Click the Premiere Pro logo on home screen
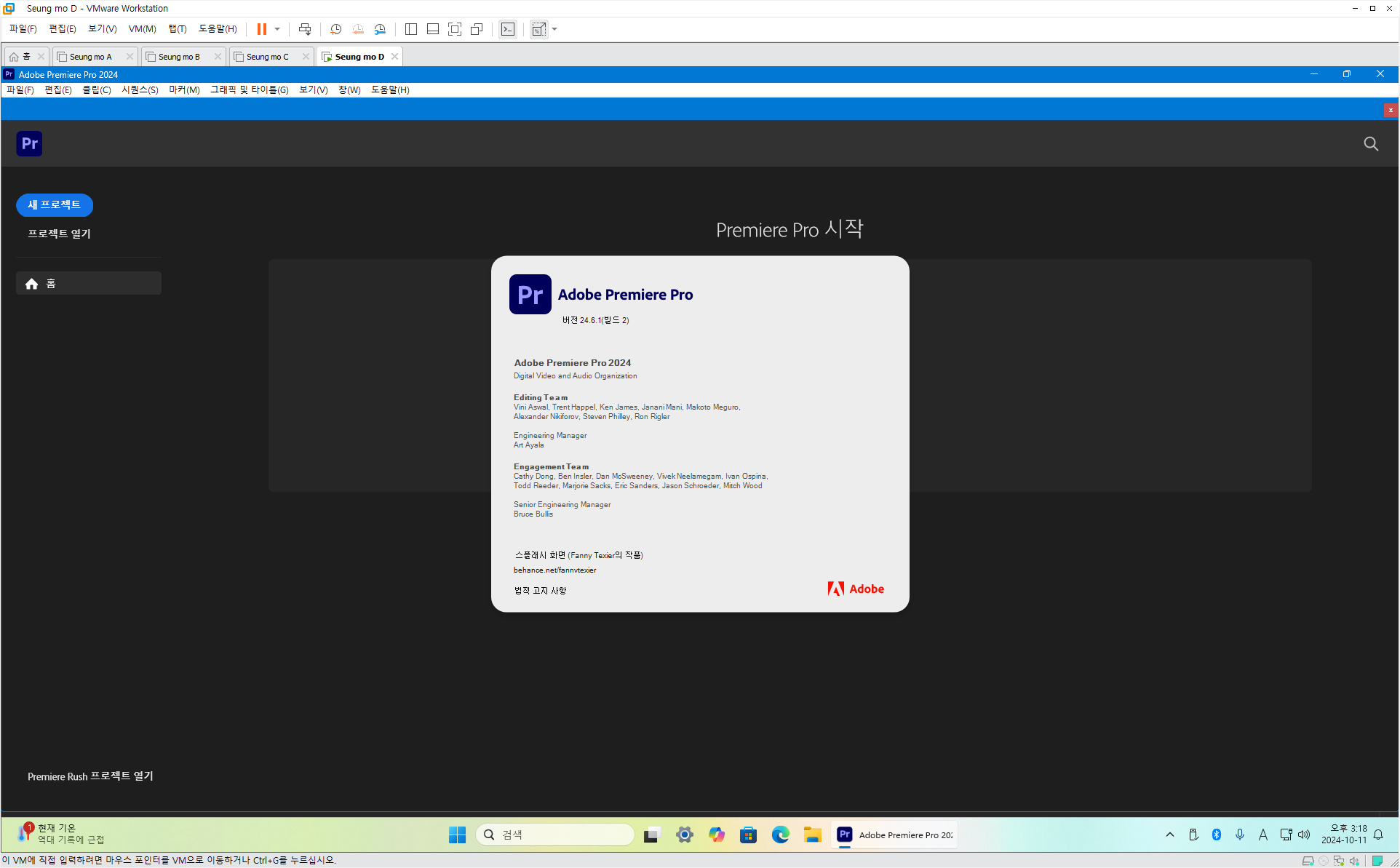Image resolution: width=1400 pixels, height=868 pixels. 29,143
